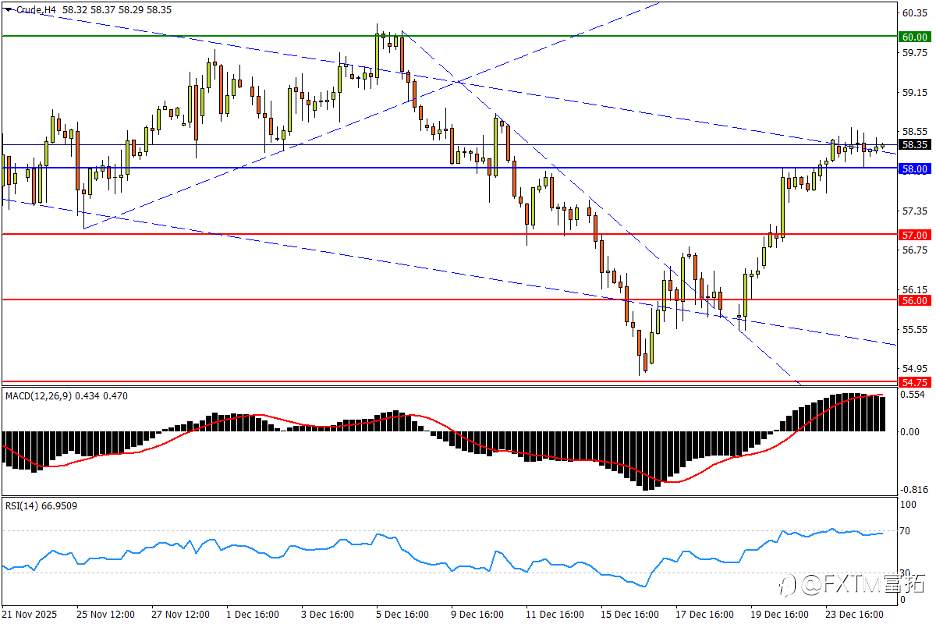Click the 25 Nov 12:00 date label
Viewport: 936px width, 624px height.
pyautogui.click(x=106, y=614)
